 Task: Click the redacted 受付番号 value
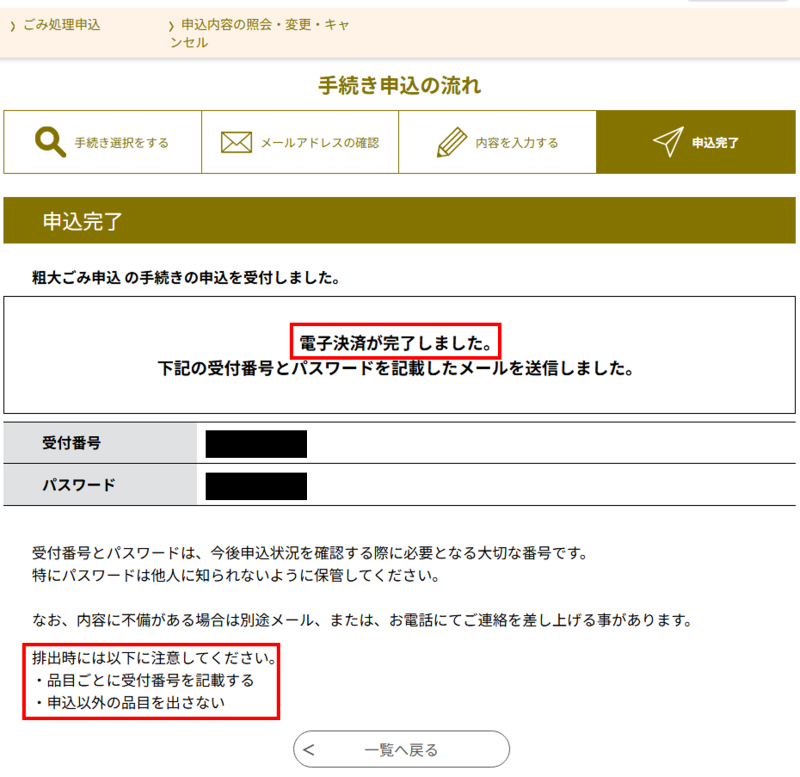point(256,444)
